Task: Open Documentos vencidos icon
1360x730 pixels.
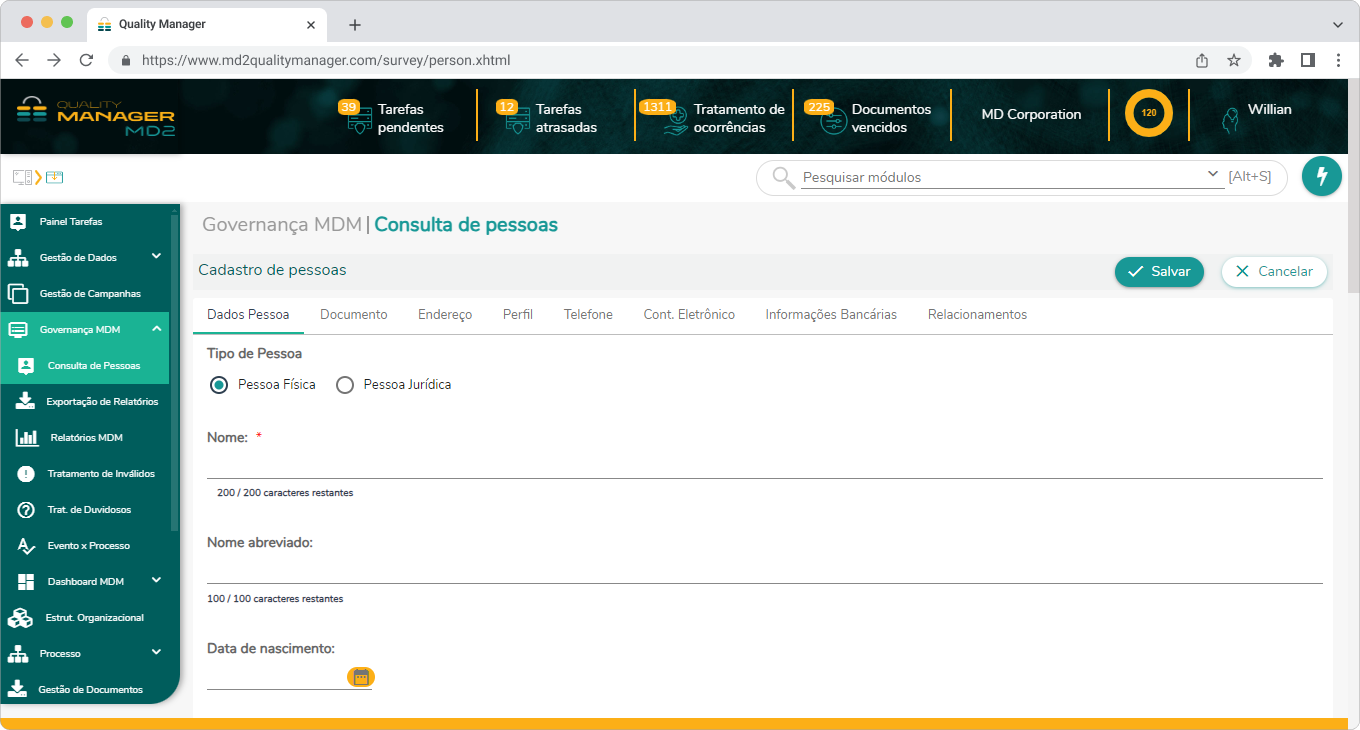Action: (x=832, y=122)
